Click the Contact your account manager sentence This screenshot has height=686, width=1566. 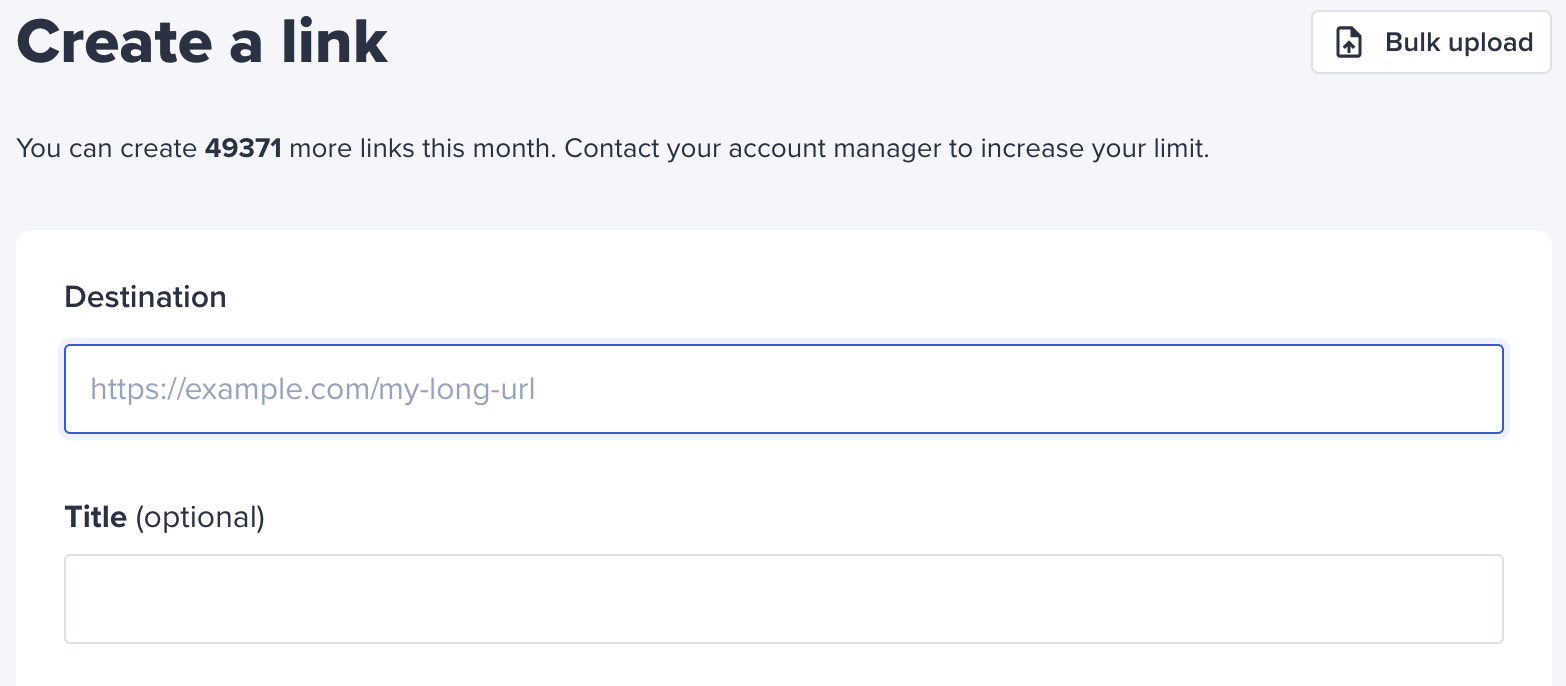coord(887,150)
